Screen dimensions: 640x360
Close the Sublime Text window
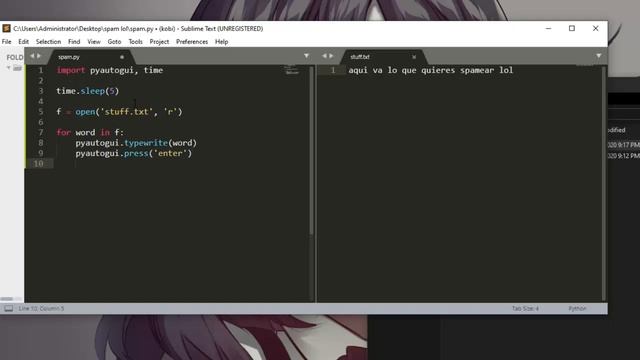click(x=596, y=29)
